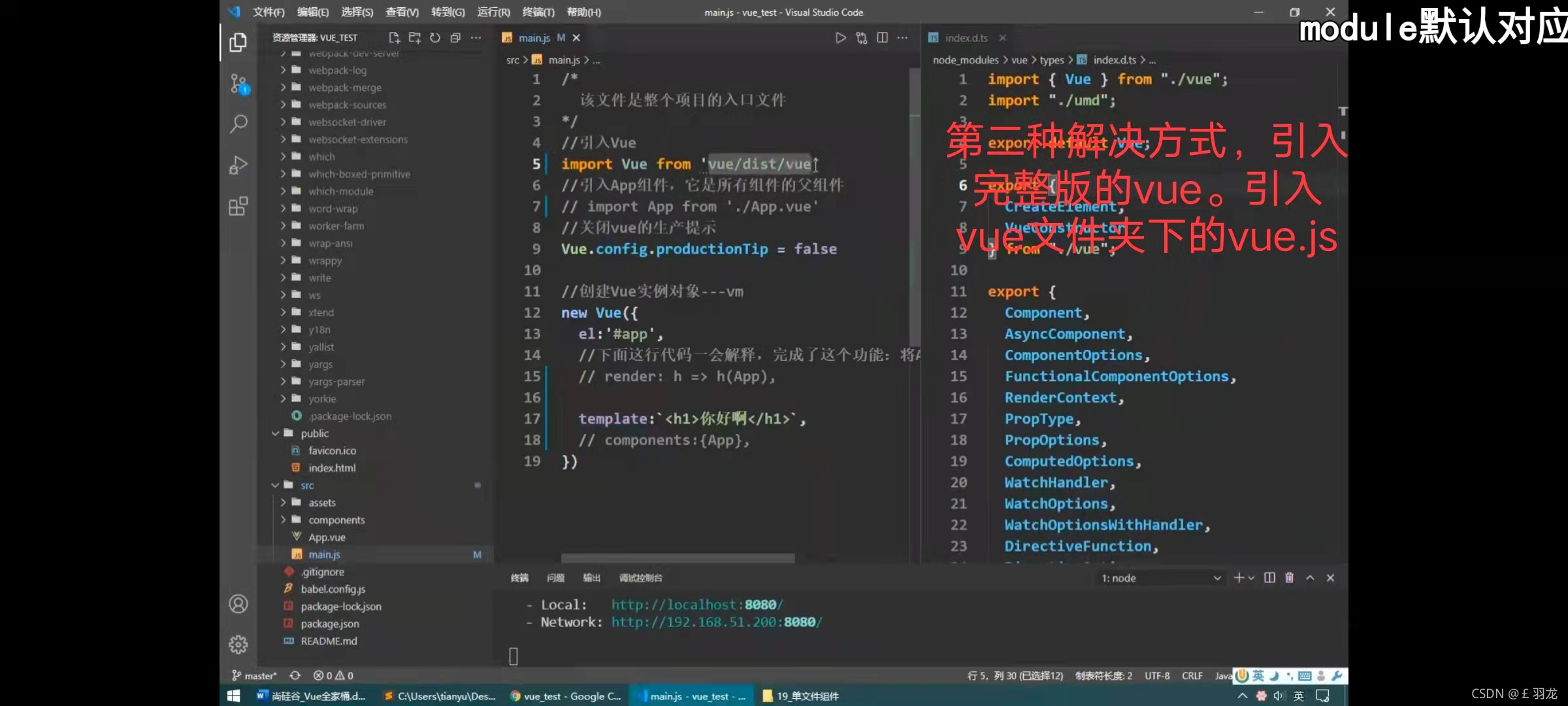Screen dimensions: 1568x706
Task: Click the master branch status item
Action: [x=255, y=675]
